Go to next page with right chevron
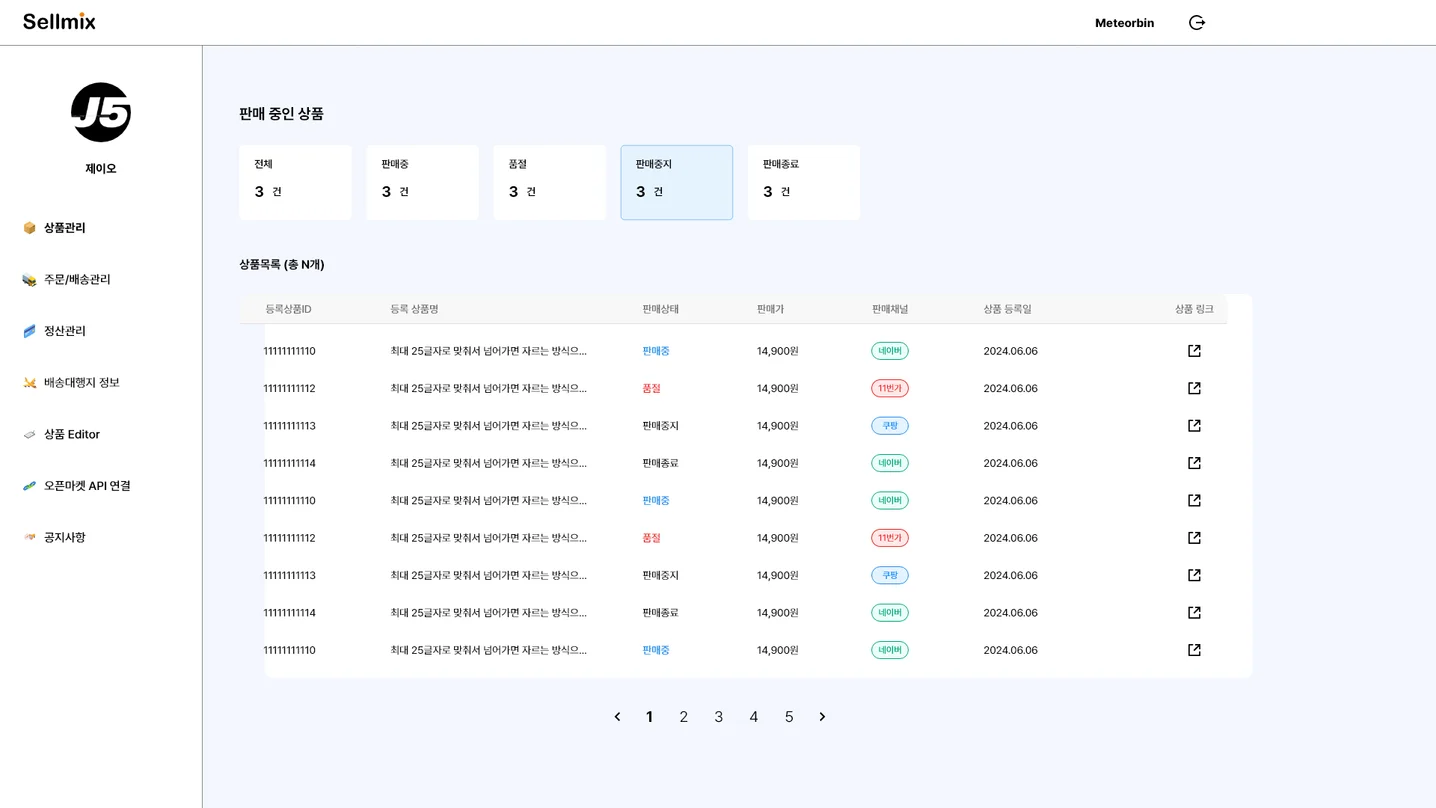 [x=822, y=717]
